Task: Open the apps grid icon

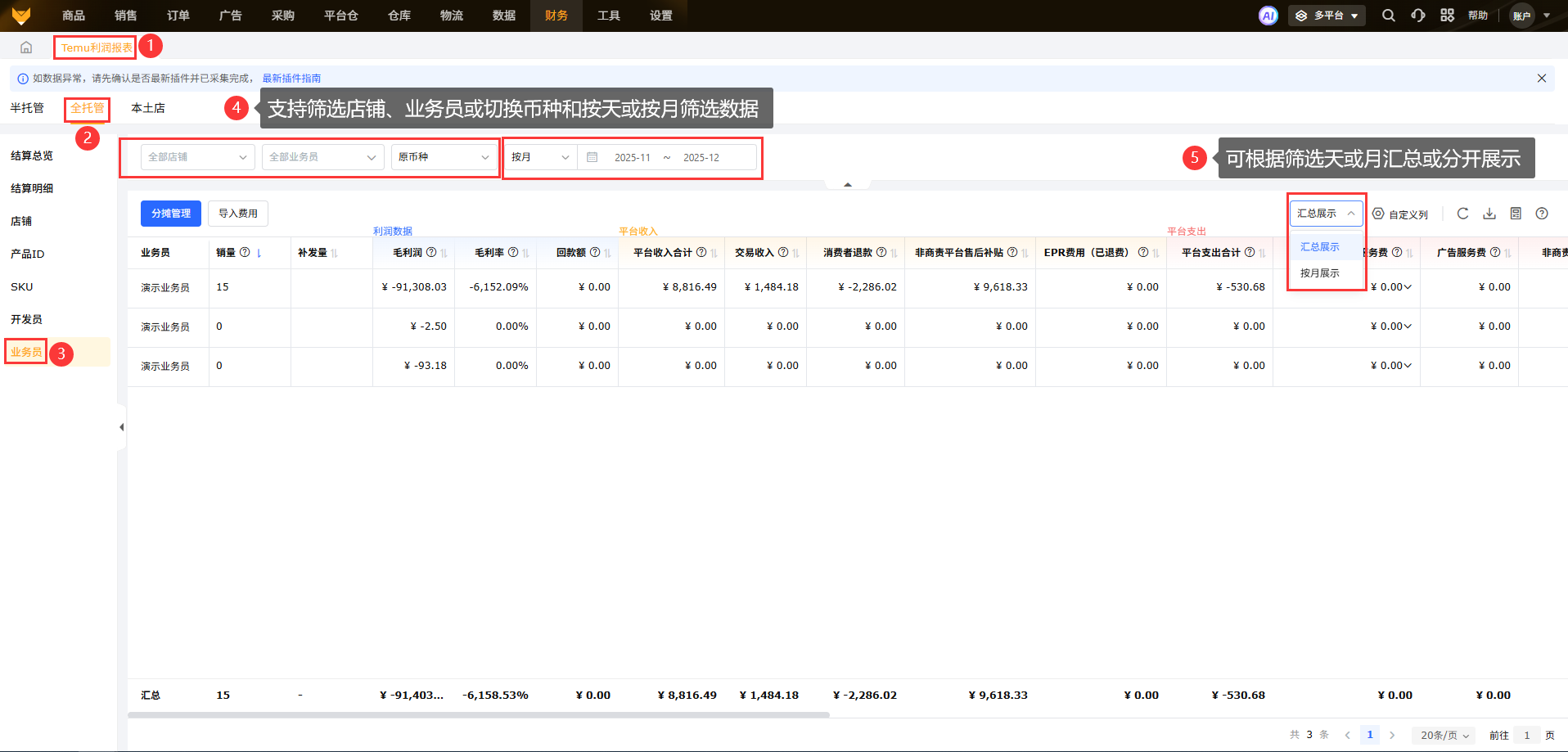Action: coord(1447,16)
